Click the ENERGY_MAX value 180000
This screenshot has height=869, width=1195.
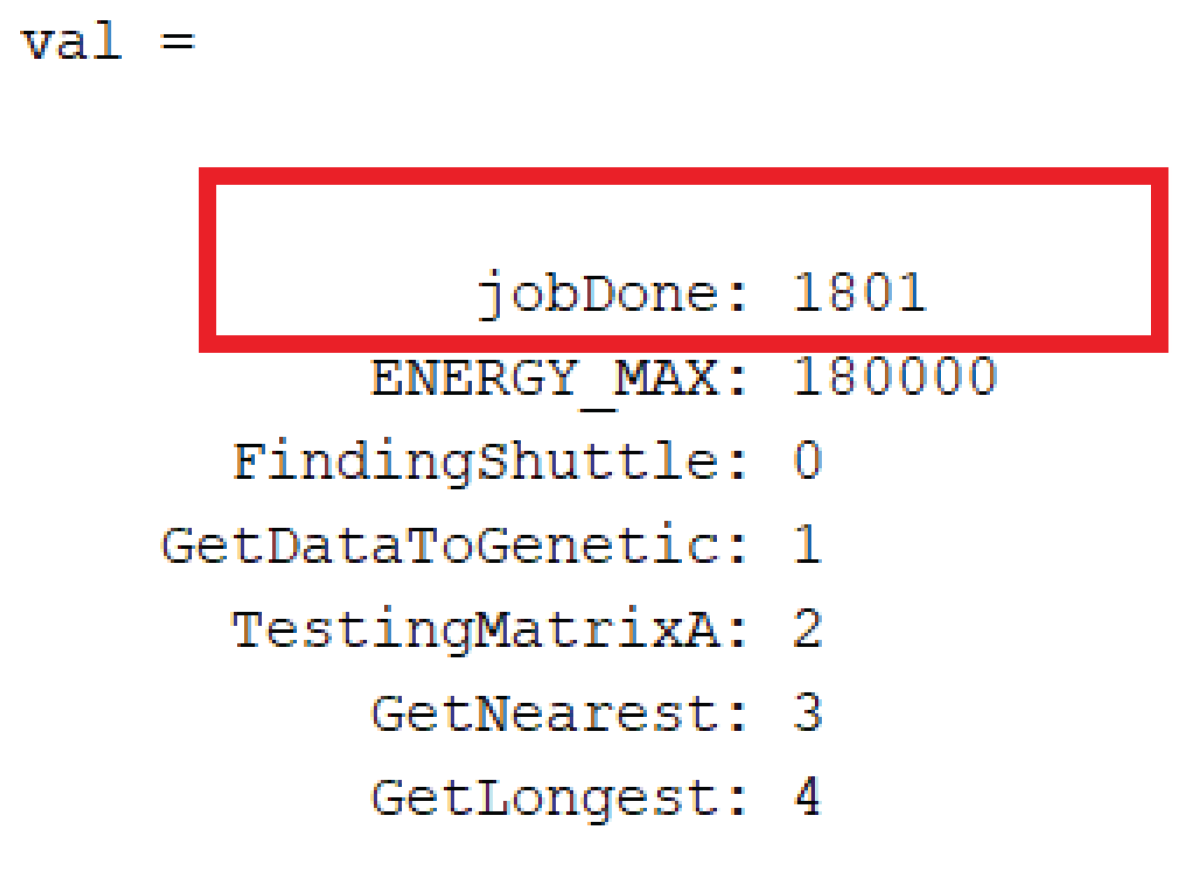click(895, 378)
